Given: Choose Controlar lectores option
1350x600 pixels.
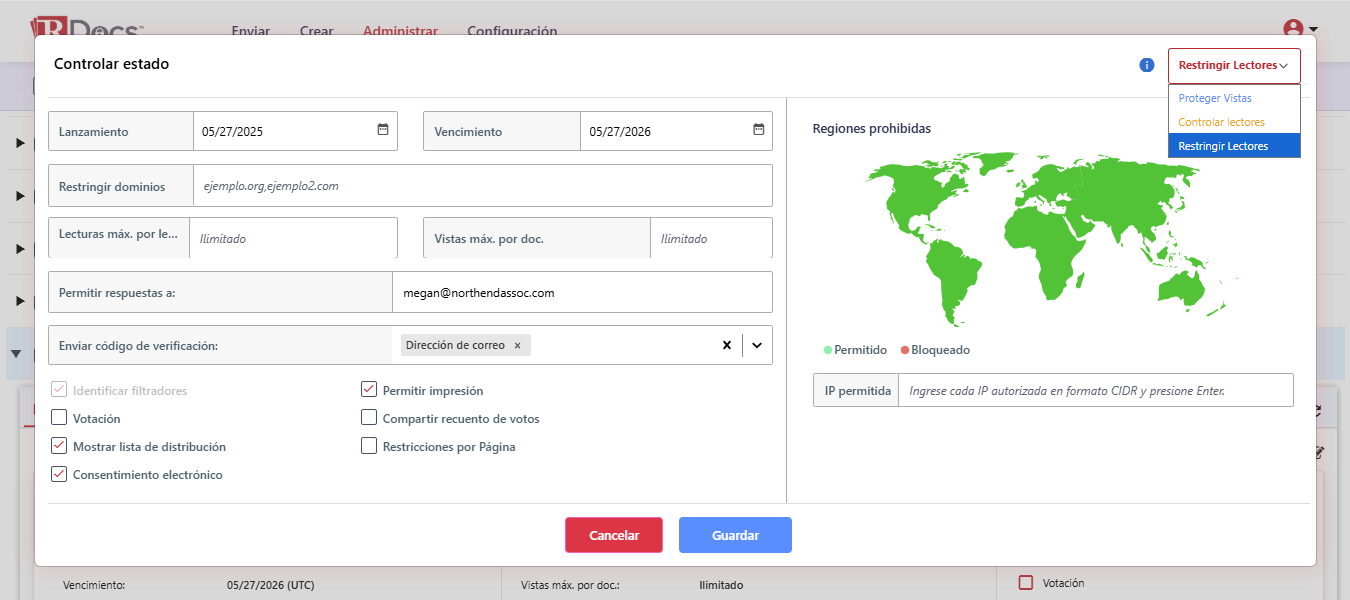Looking at the screenshot, I should [x=1221, y=122].
